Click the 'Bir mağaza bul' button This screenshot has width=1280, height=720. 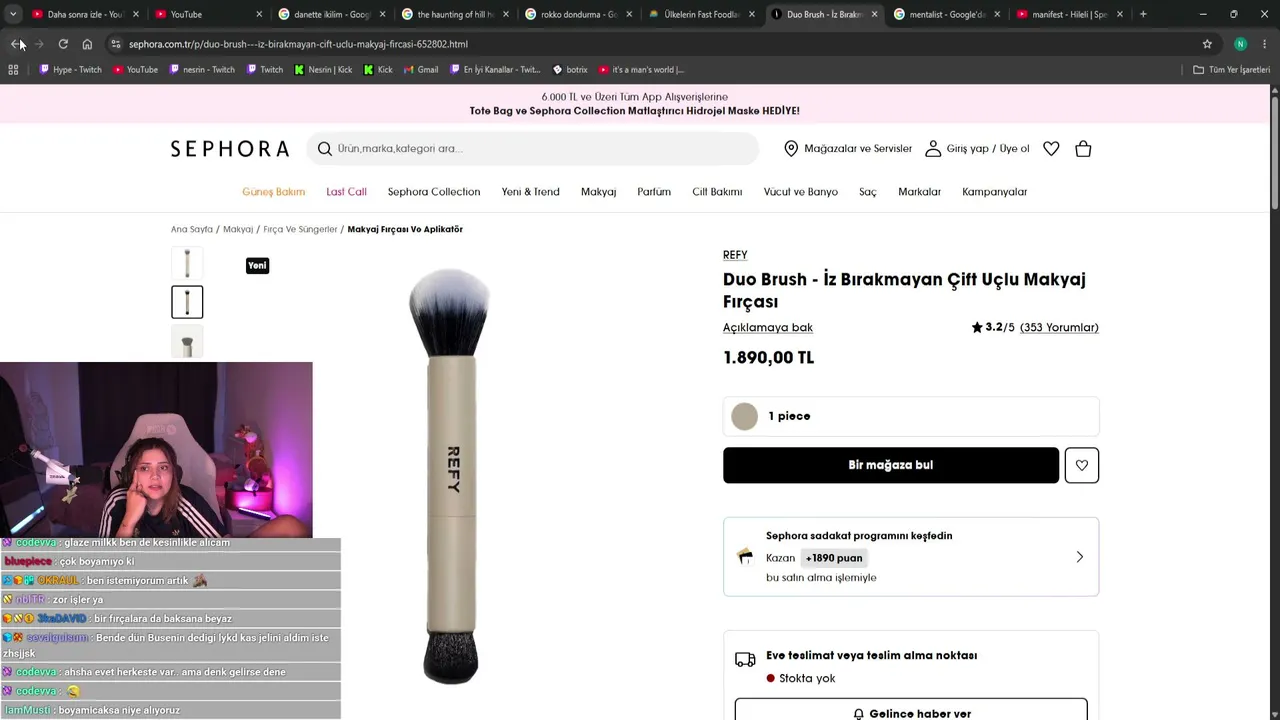[891, 465]
